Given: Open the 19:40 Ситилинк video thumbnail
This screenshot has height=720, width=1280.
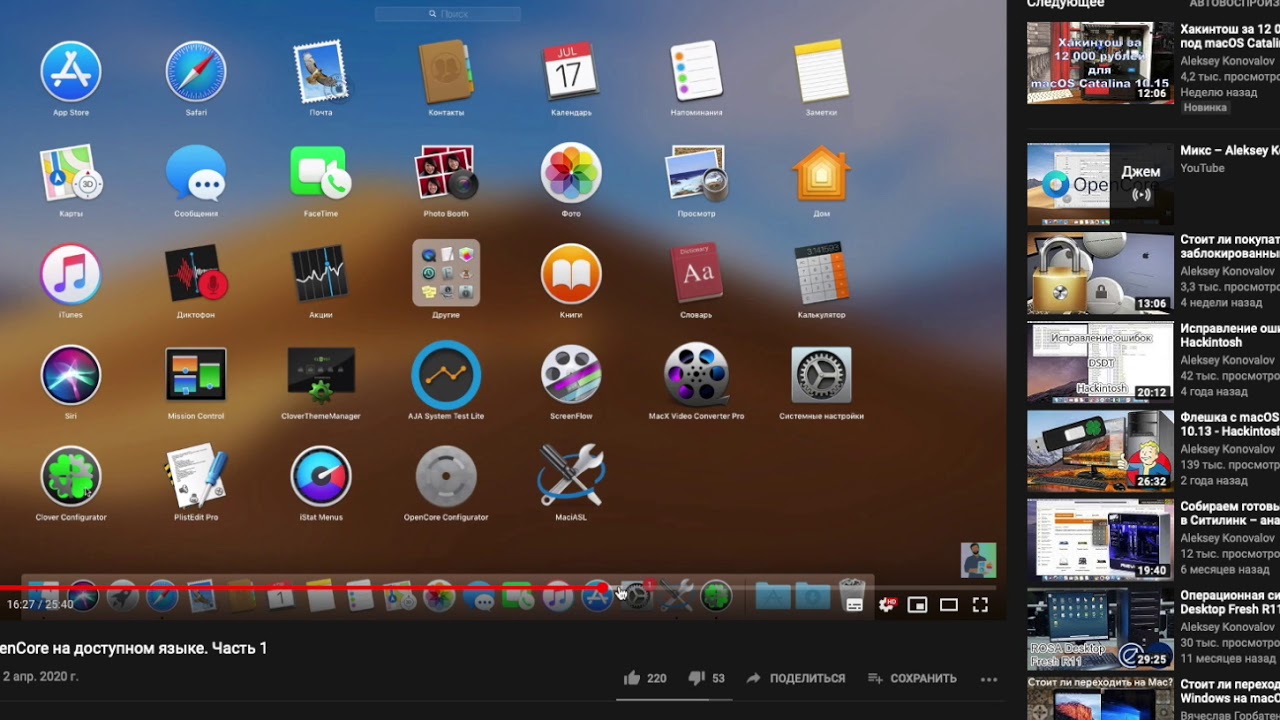Looking at the screenshot, I should pos(1100,540).
